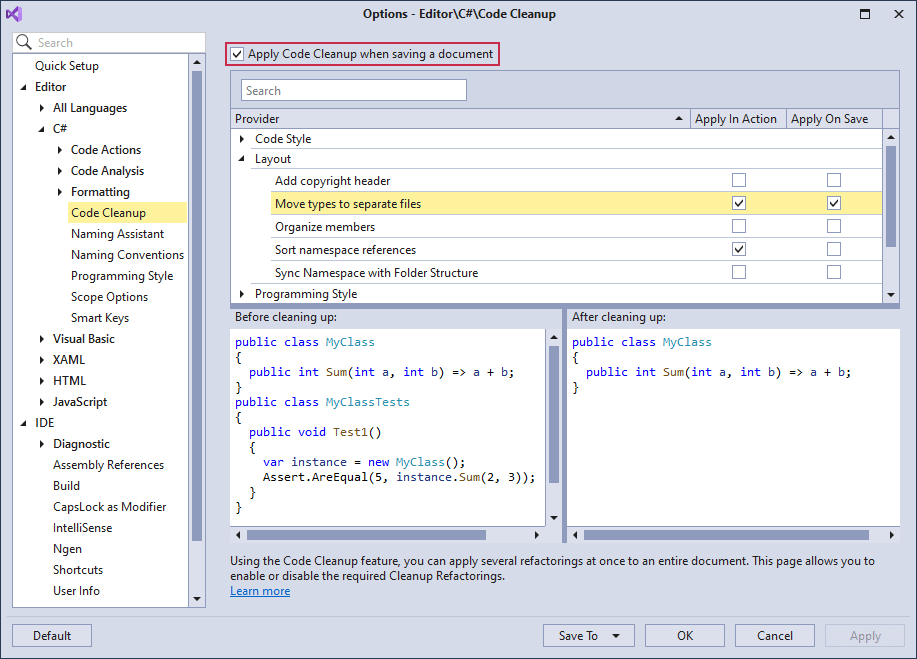Image resolution: width=917 pixels, height=659 pixels.
Task: Select Naming Conventions in the options tree
Action: (127, 255)
